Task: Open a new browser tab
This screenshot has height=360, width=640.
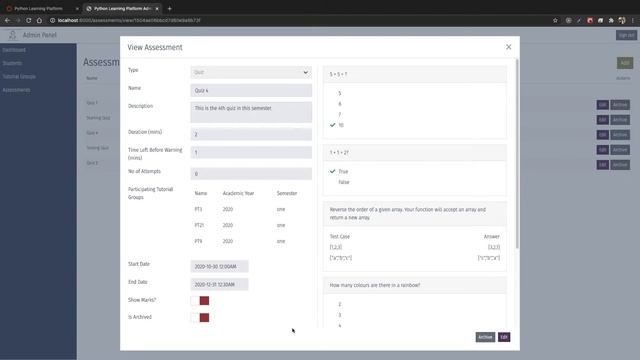Action: [x=169, y=9]
